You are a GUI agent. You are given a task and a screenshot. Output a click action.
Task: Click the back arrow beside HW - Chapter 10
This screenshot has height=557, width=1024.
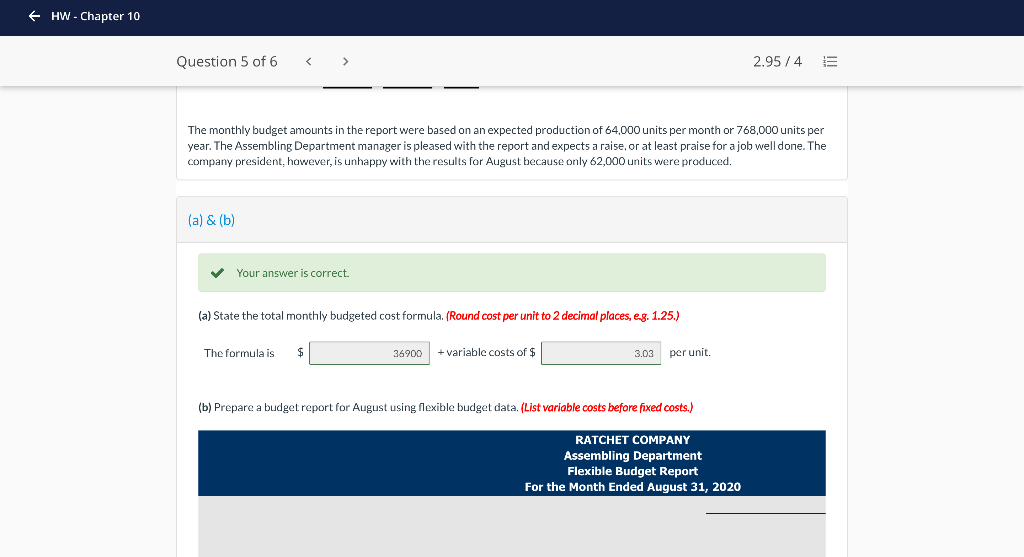point(34,16)
